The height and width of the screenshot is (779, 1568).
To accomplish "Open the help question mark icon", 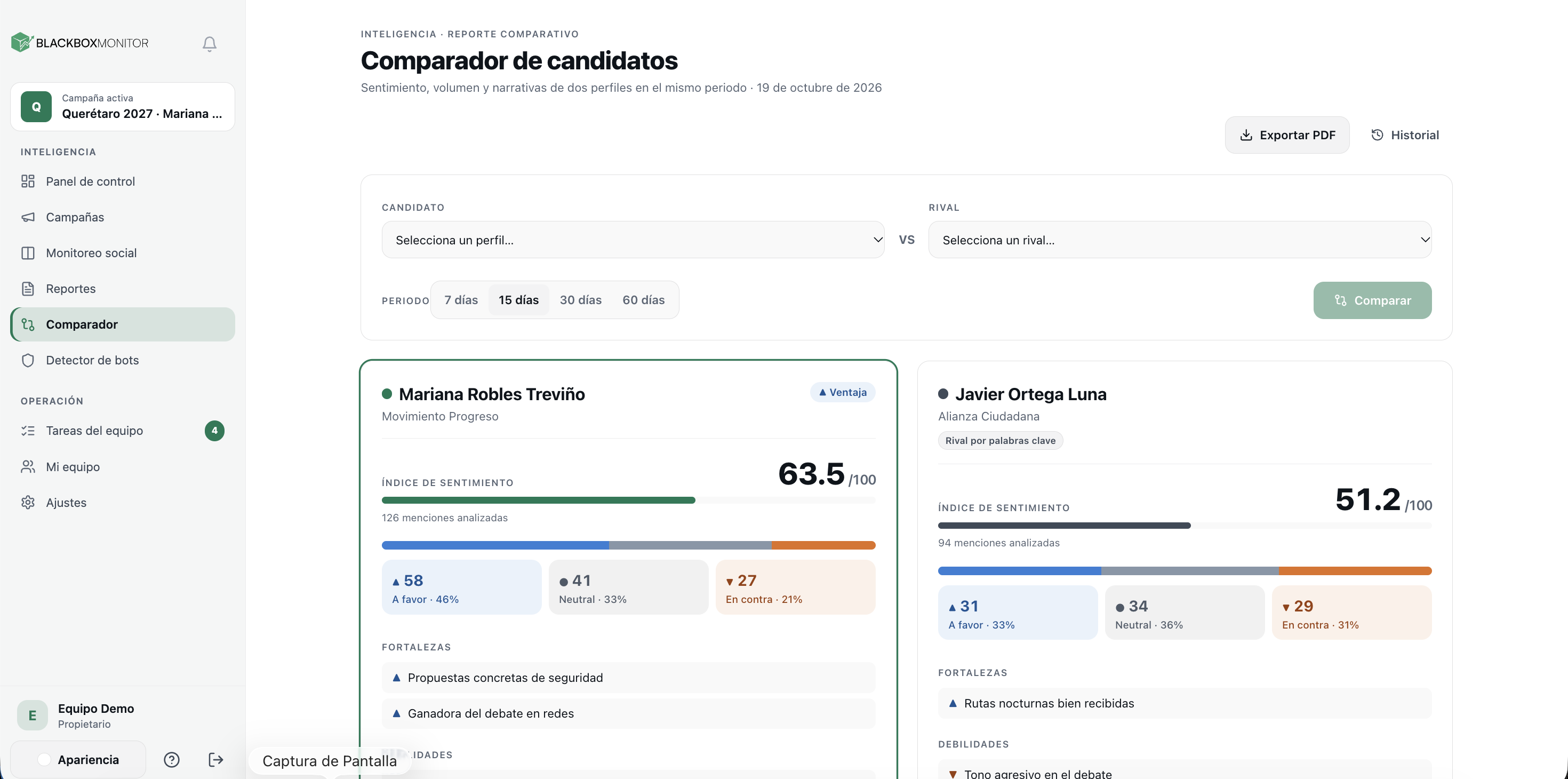I will point(172,759).
